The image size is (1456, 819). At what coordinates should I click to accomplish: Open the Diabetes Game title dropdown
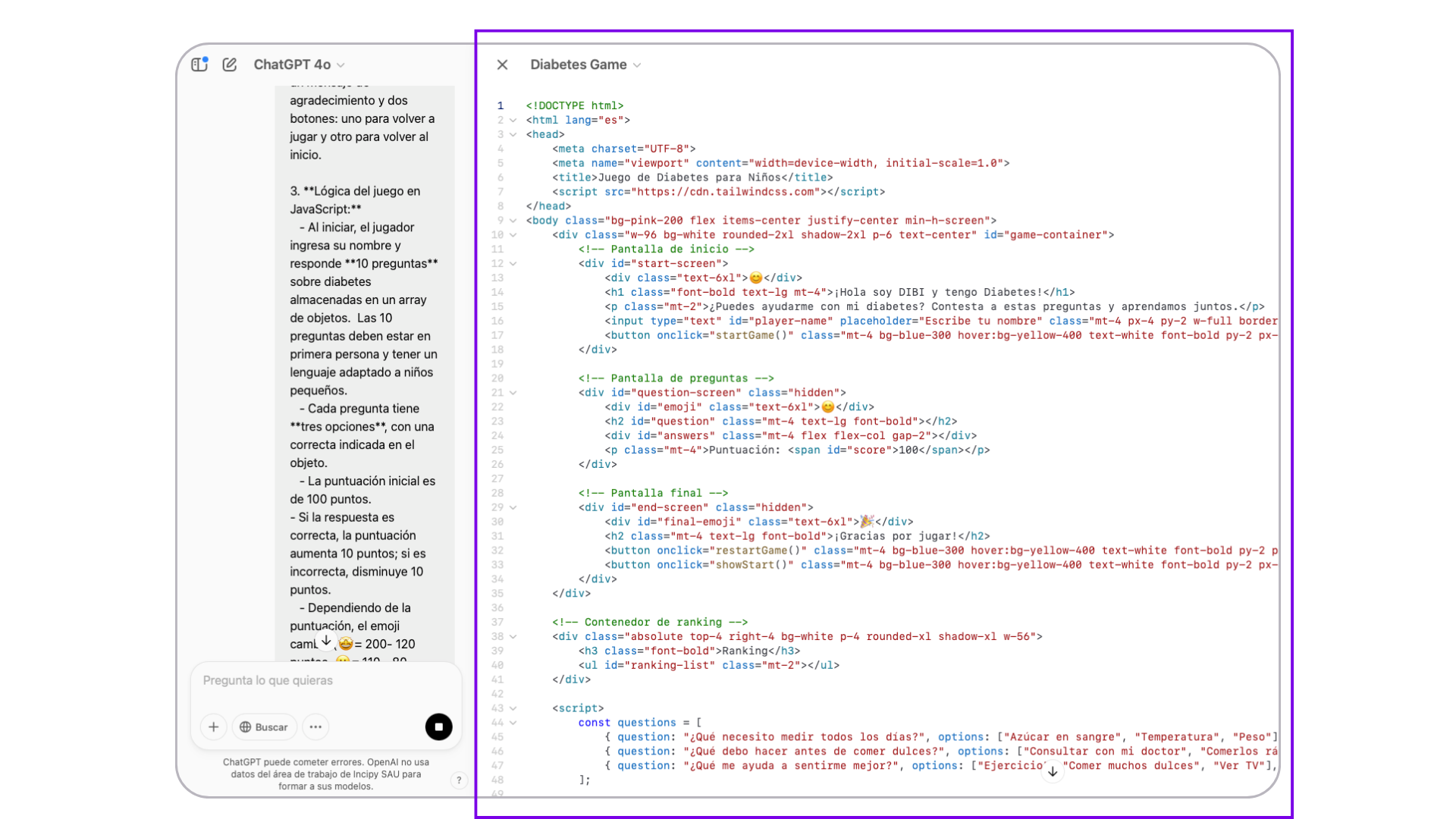tap(585, 64)
